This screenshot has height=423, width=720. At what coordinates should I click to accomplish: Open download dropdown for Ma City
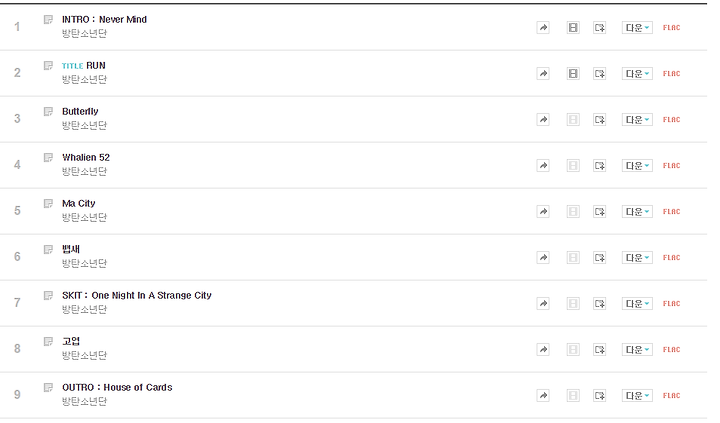[x=637, y=211]
